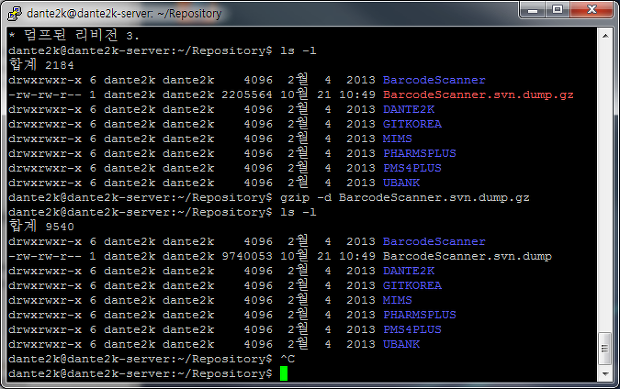Click the red BarcodeScanner.svn.dump.gz filename

point(478,95)
